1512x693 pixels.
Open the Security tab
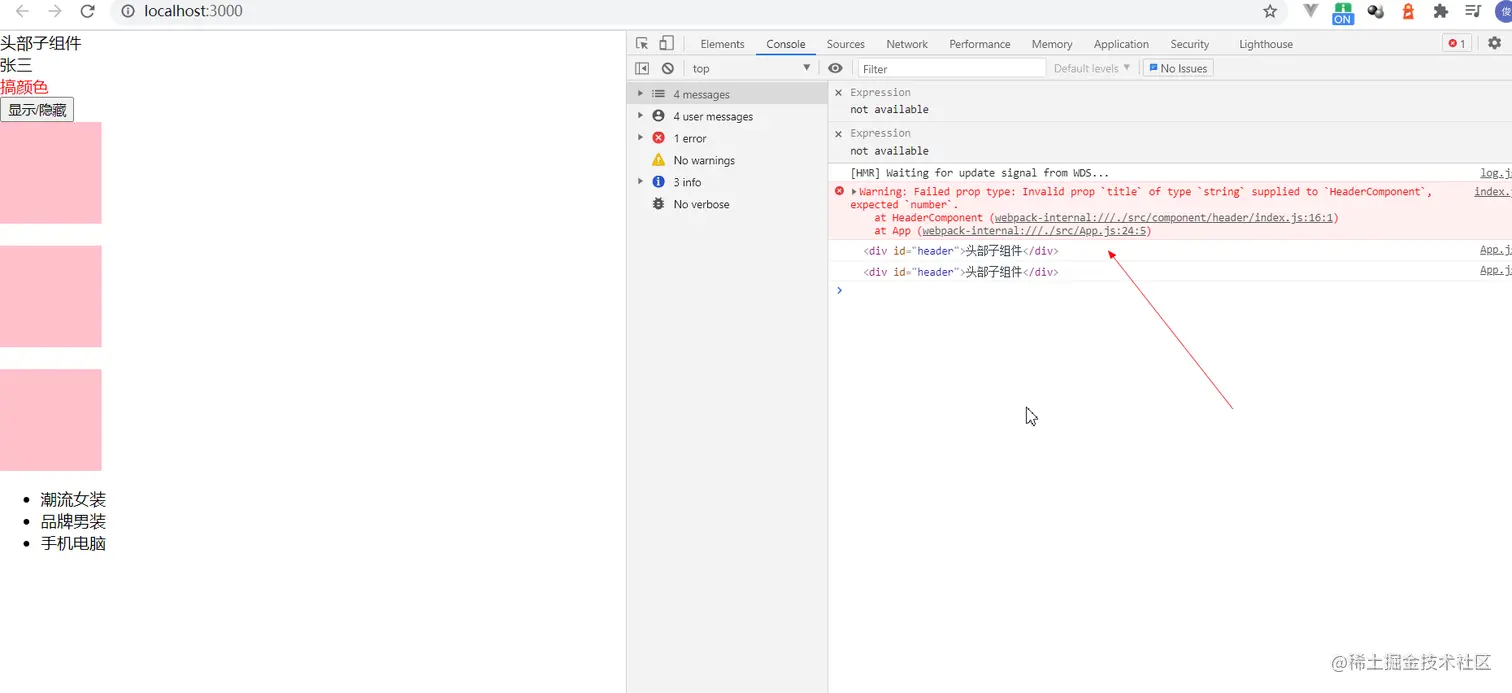[x=1189, y=44]
